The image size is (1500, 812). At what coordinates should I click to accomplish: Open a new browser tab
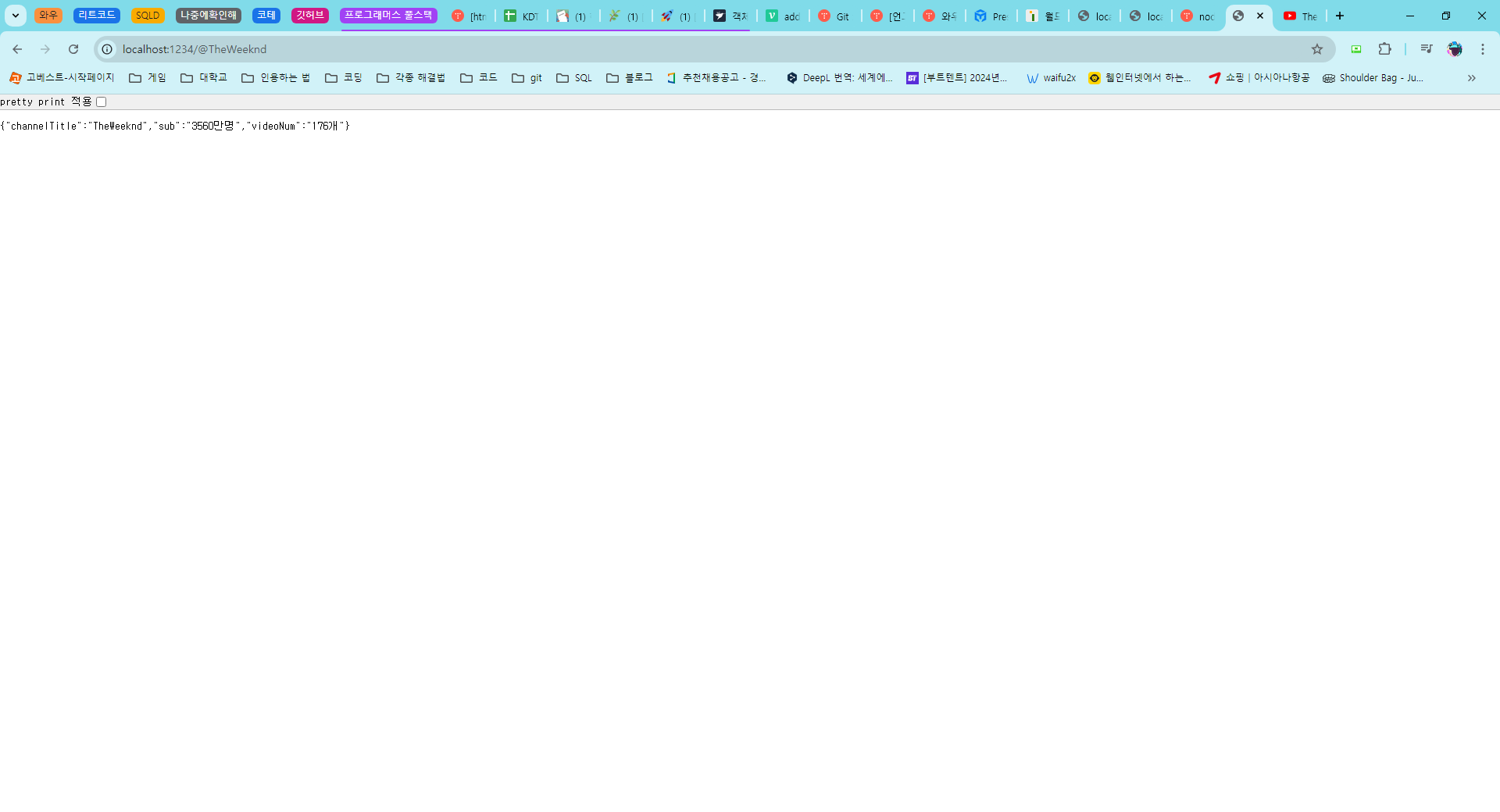1340,16
